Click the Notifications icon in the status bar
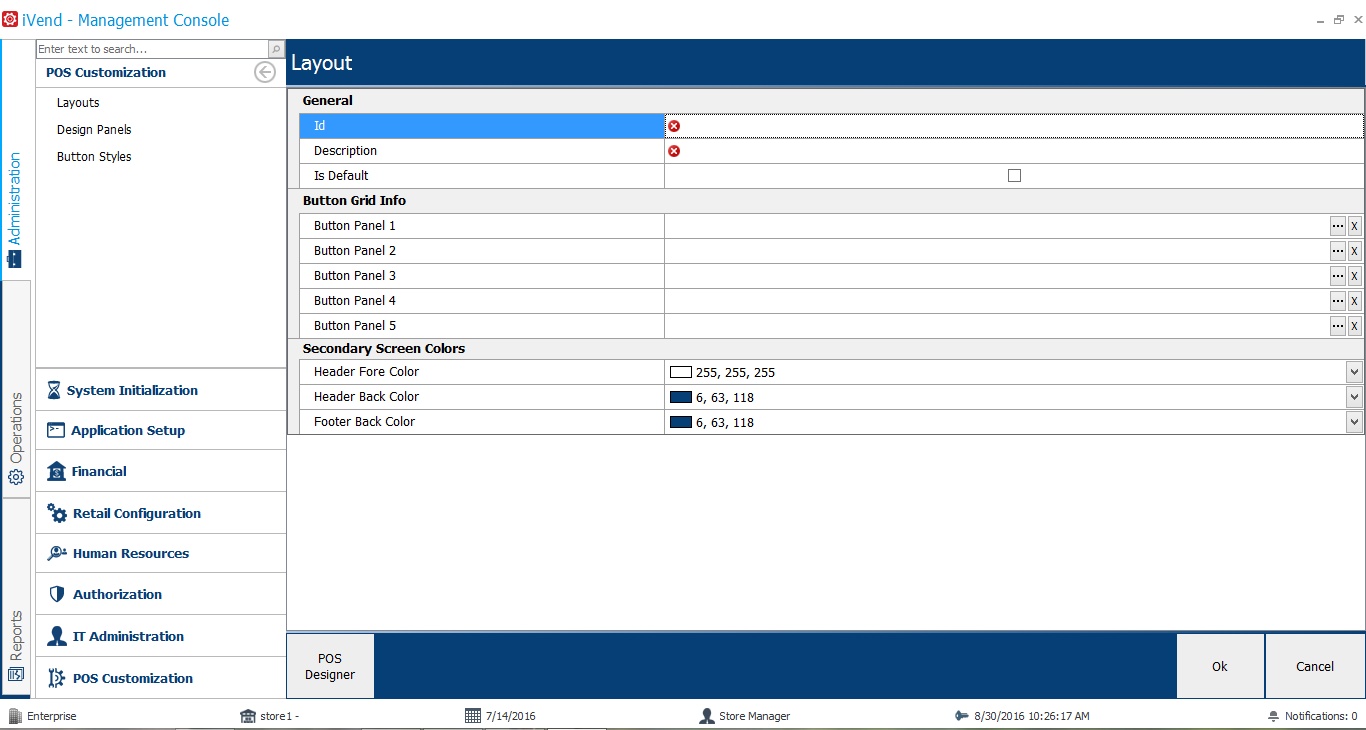Screen dimensions: 1366x730 [1273, 716]
